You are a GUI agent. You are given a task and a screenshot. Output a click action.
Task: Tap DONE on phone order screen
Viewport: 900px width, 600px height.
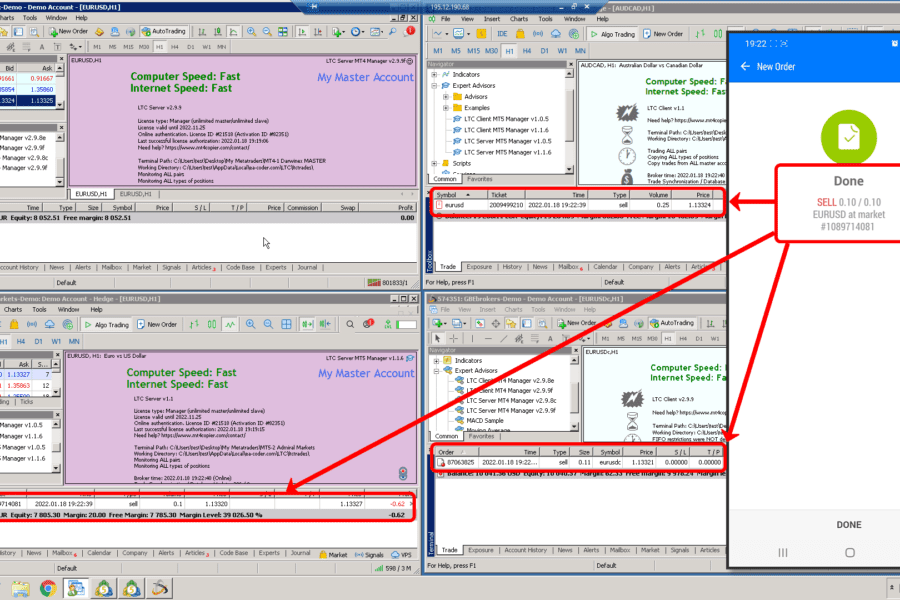coord(849,525)
